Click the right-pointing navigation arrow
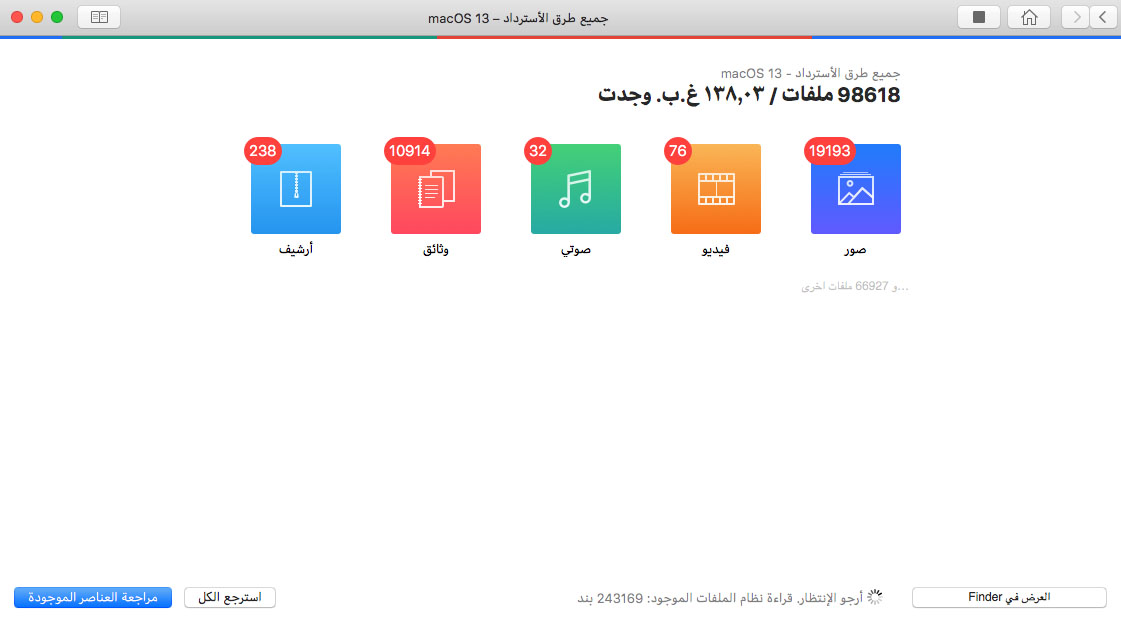The image size is (1121, 618). [1075, 17]
